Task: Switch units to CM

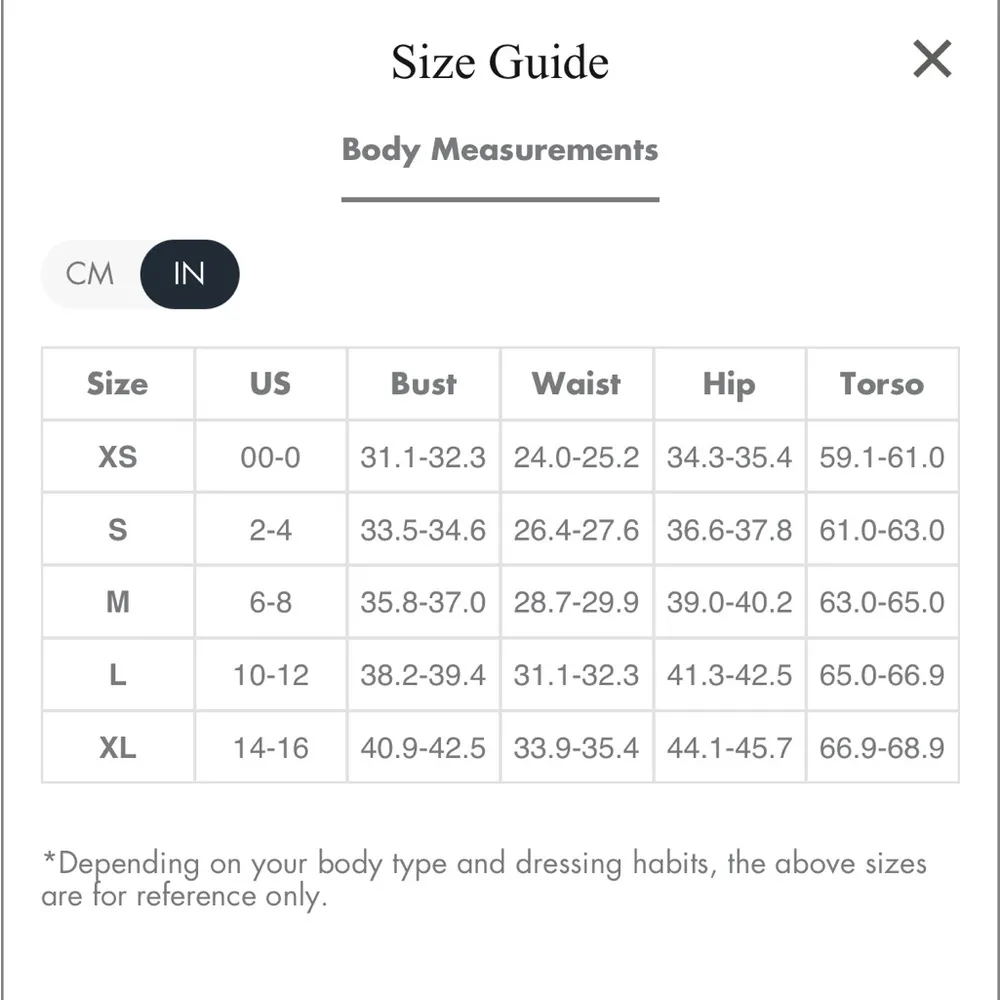Action: point(90,273)
